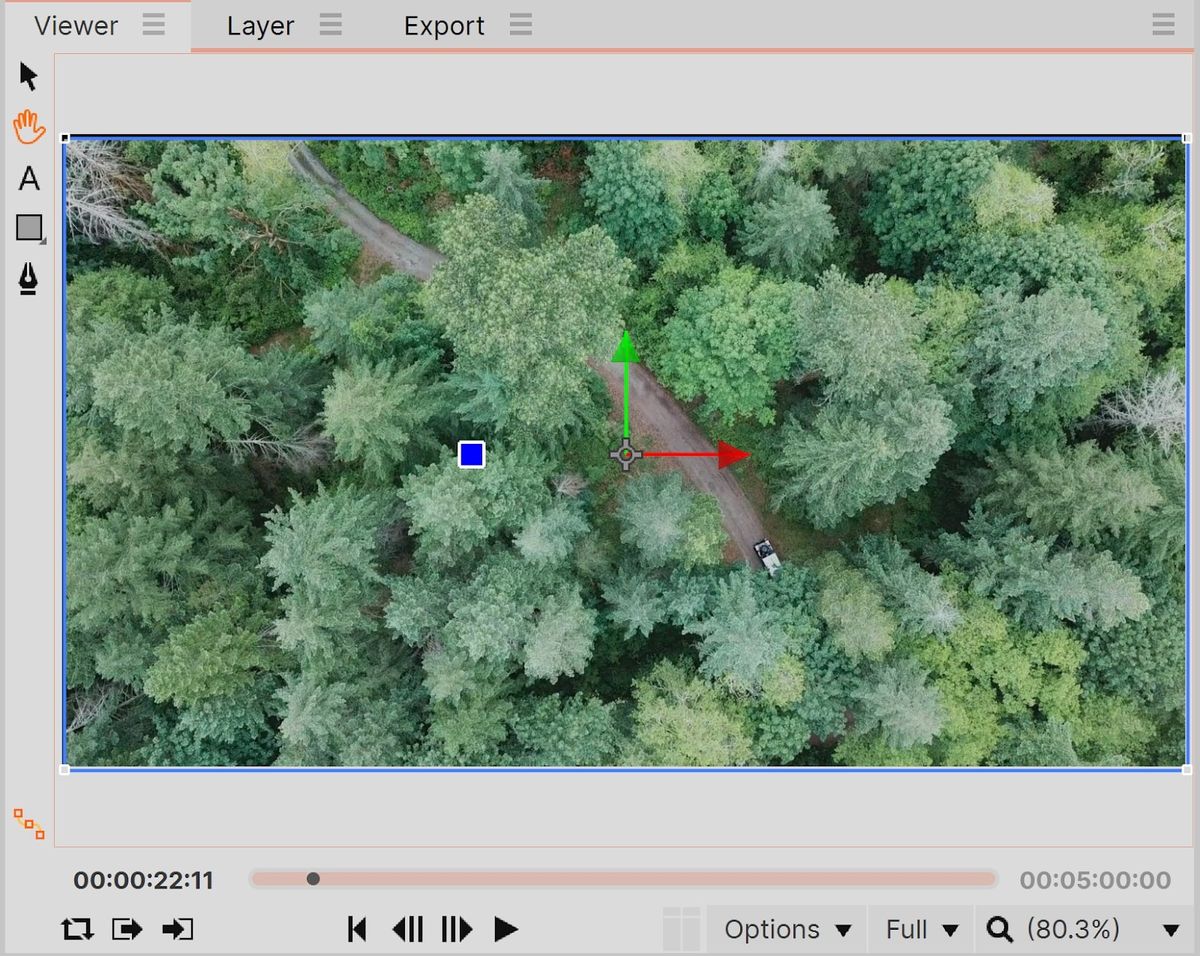The width and height of the screenshot is (1200, 956).
Task: Click the orange keyframe icon below the toolbar
Action: [x=27, y=825]
